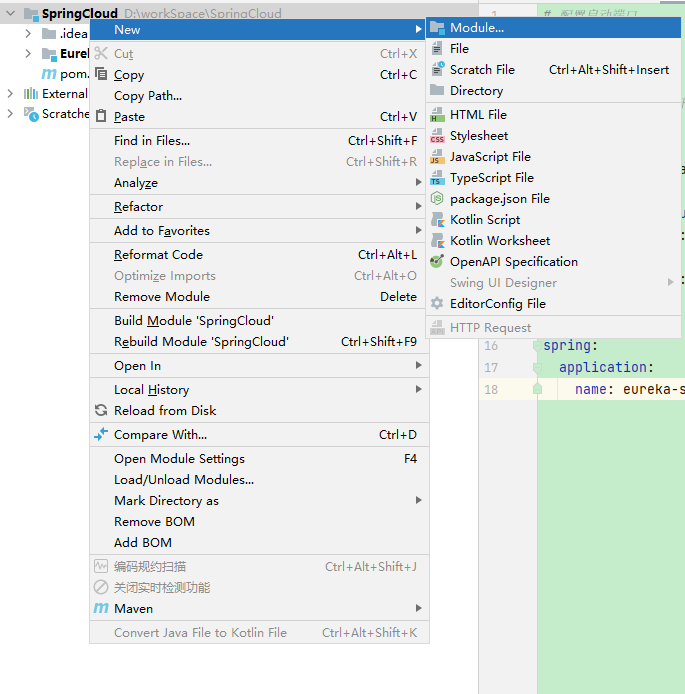The height and width of the screenshot is (694, 685).
Task: Expand the External Libraries node
Action: pos(10,93)
